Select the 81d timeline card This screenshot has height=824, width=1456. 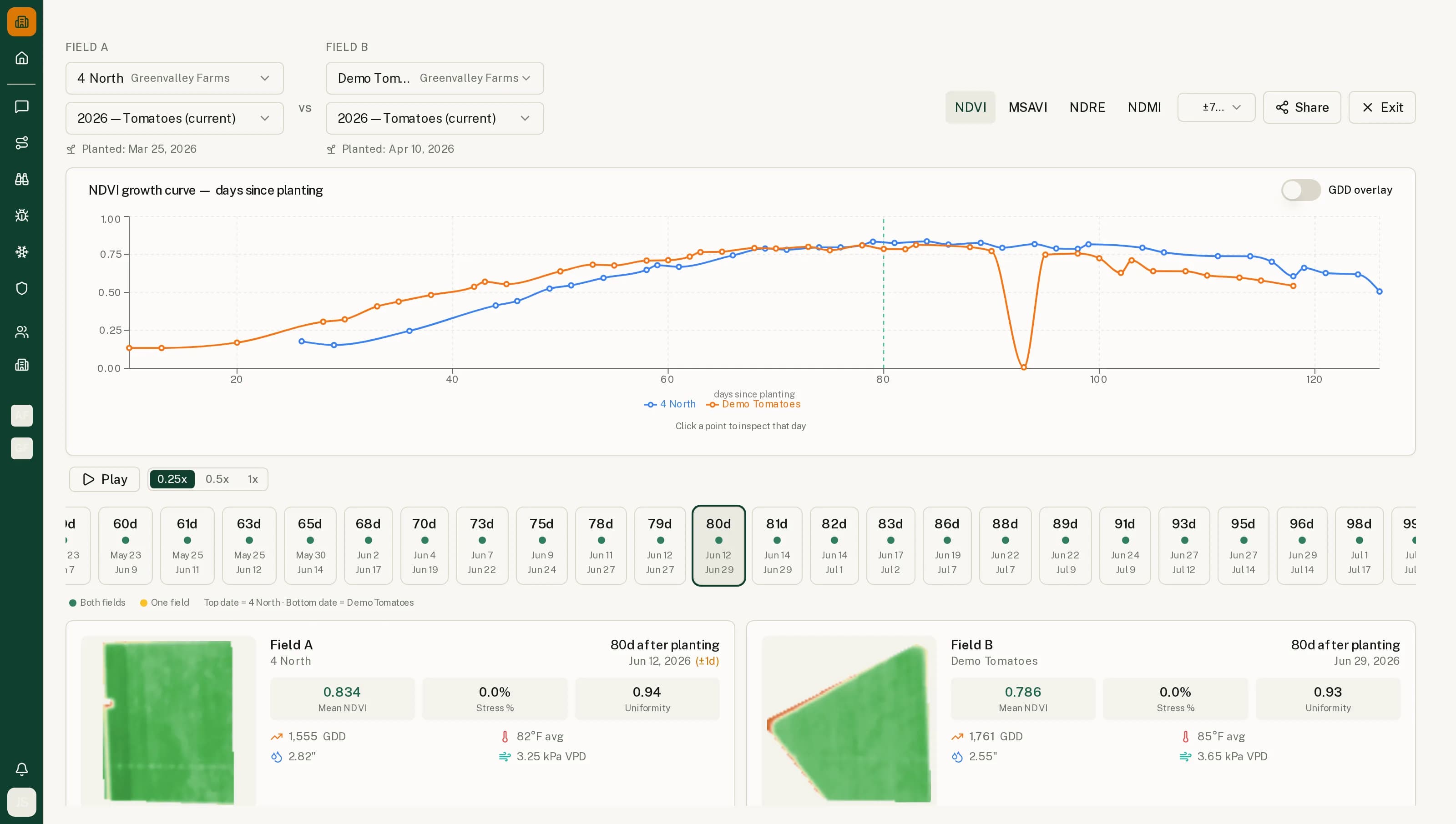click(777, 546)
